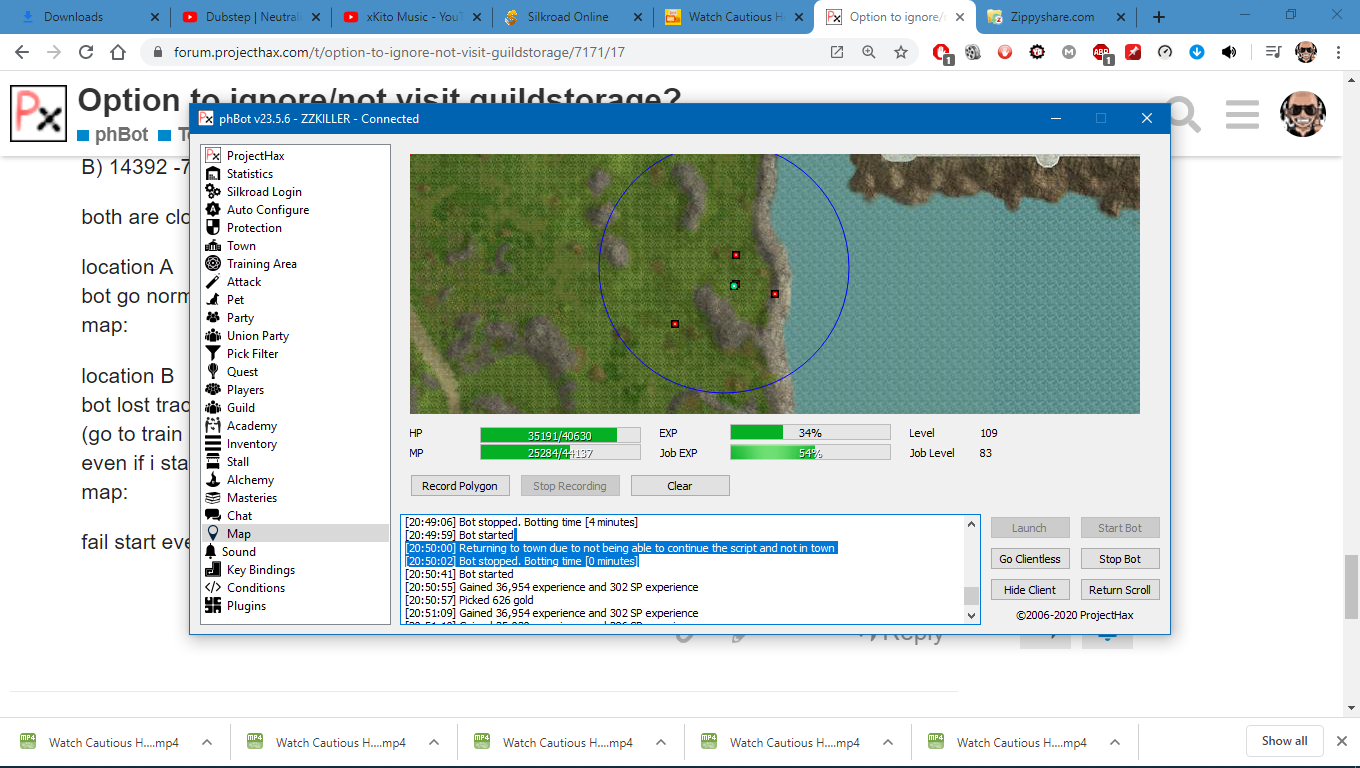The image size is (1360, 768).
Task: Click the Plugins icon in sidebar
Action: pyautogui.click(x=212, y=606)
